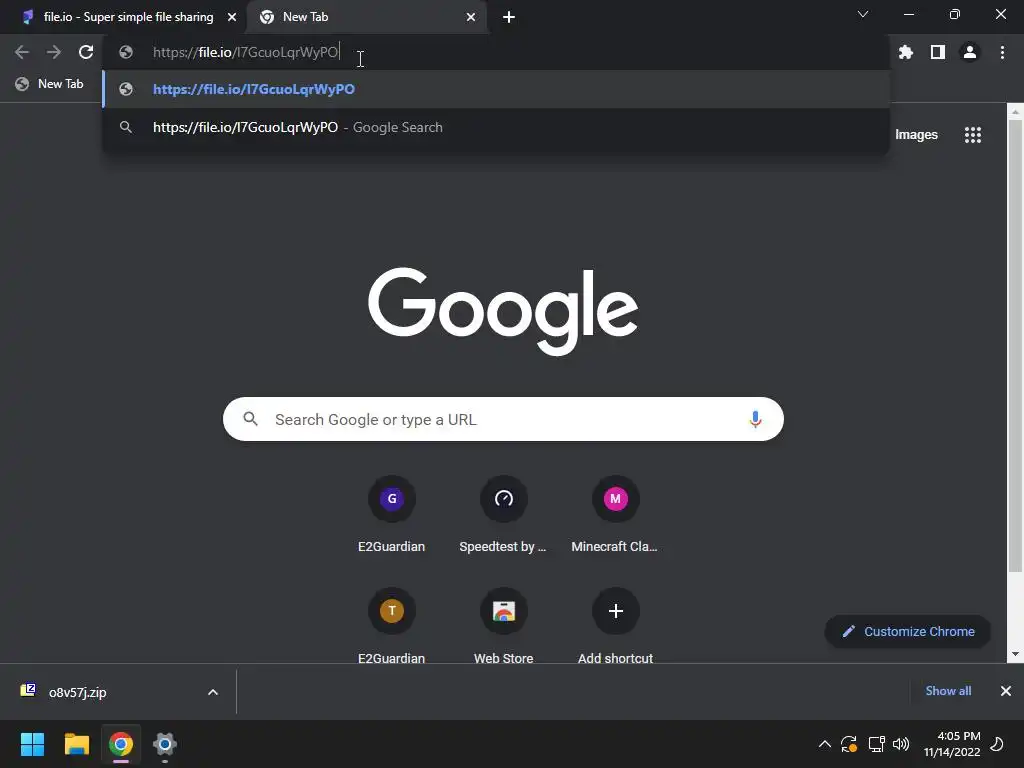Open the E2Guardian shortcut with G icon

tap(392, 514)
